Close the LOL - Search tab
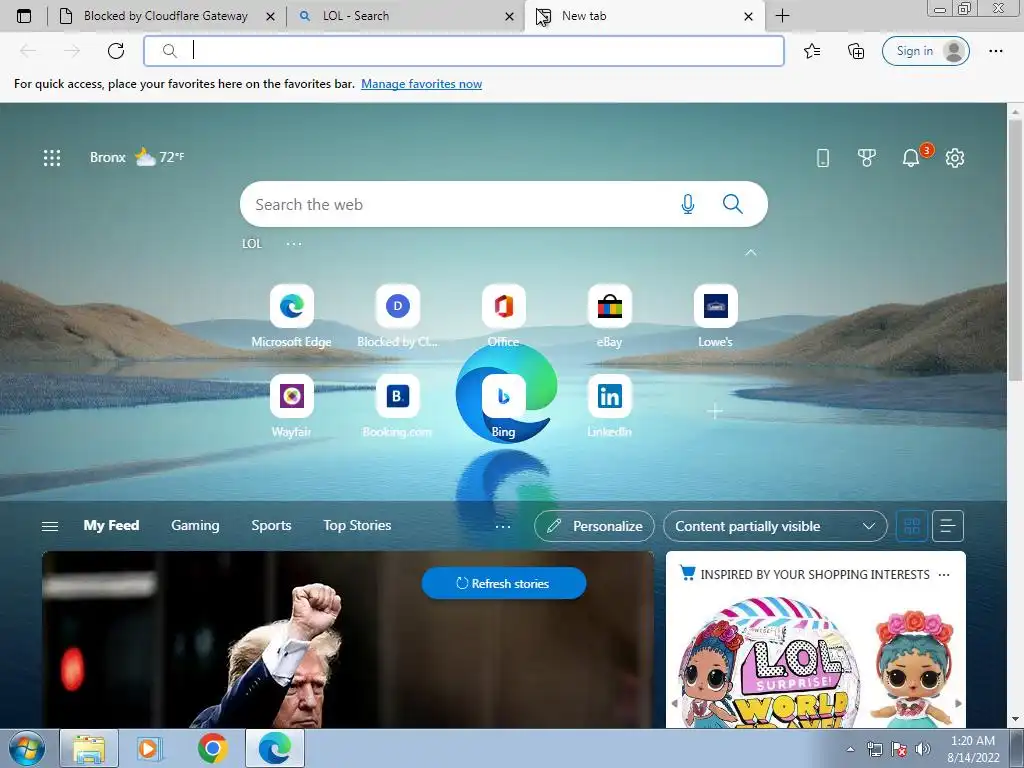The width and height of the screenshot is (1024, 768). (509, 16)
